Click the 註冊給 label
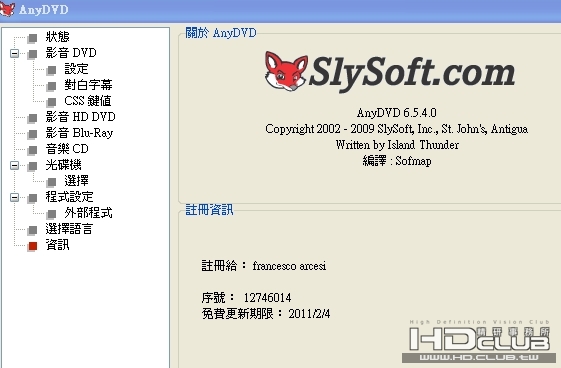 coord(224,266)
